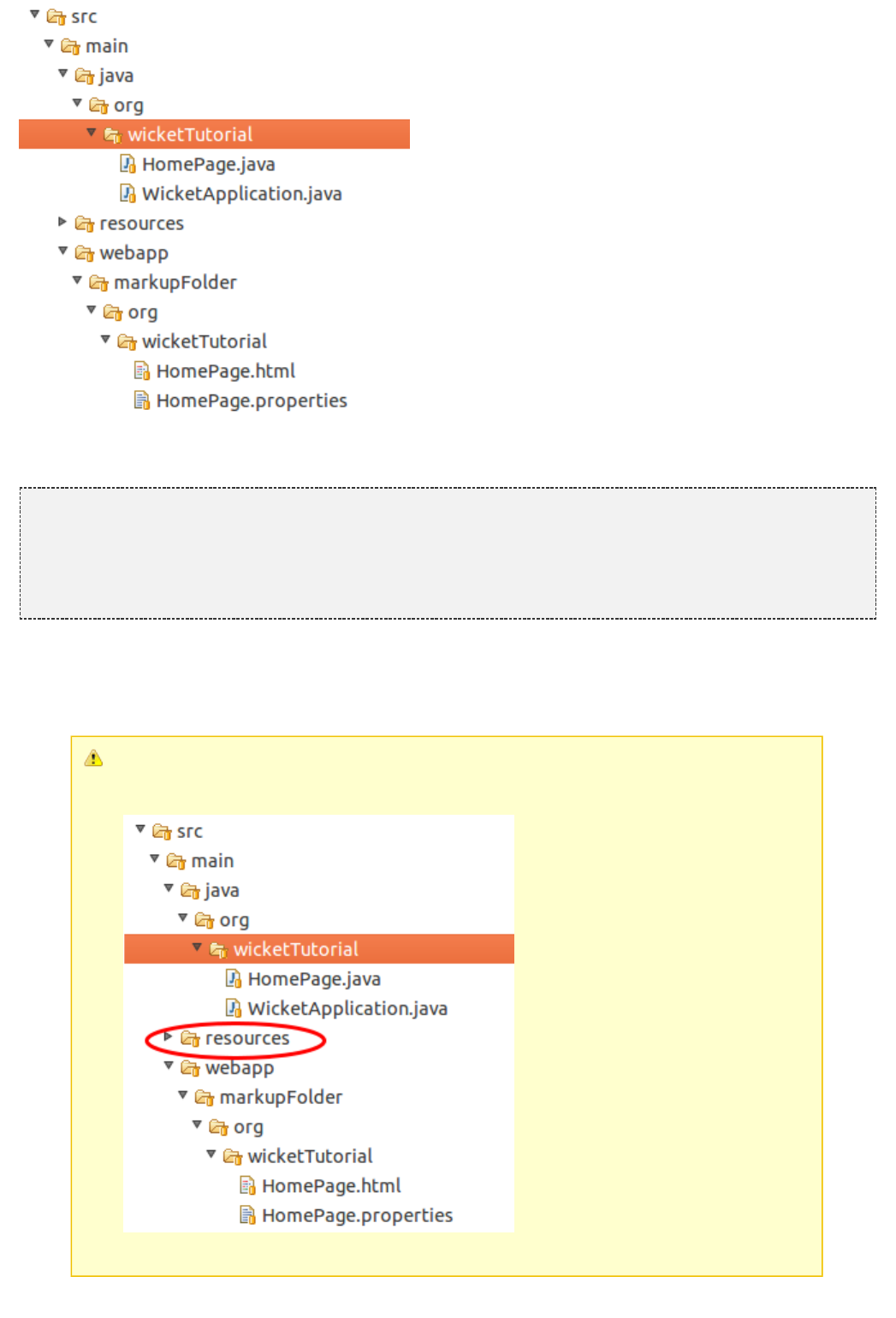Click the src folder icon inside the yellow note
Viewport: 896px width, 1318px height.
pyautogui.click(x=162, y=832)
